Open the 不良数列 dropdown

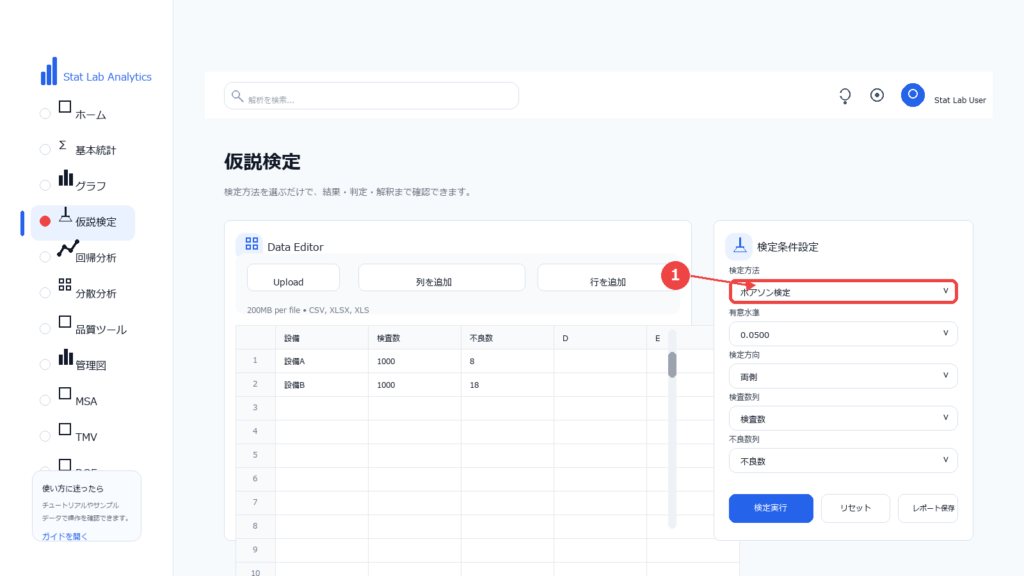[x=843, y=460]
